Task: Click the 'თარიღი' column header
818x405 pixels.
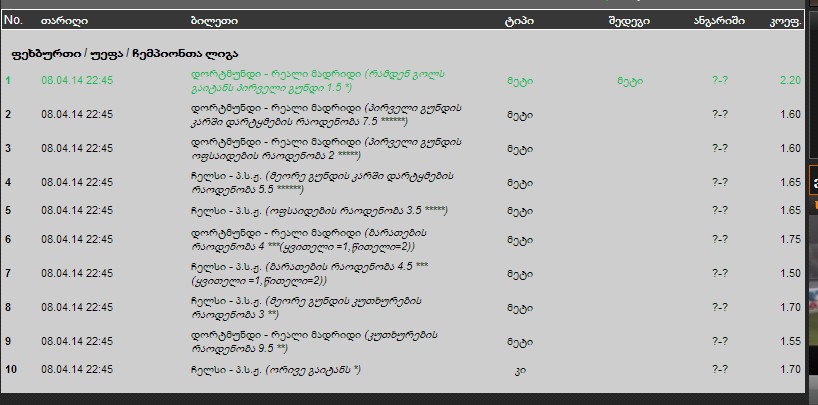Action: click(x=64, y=21)
